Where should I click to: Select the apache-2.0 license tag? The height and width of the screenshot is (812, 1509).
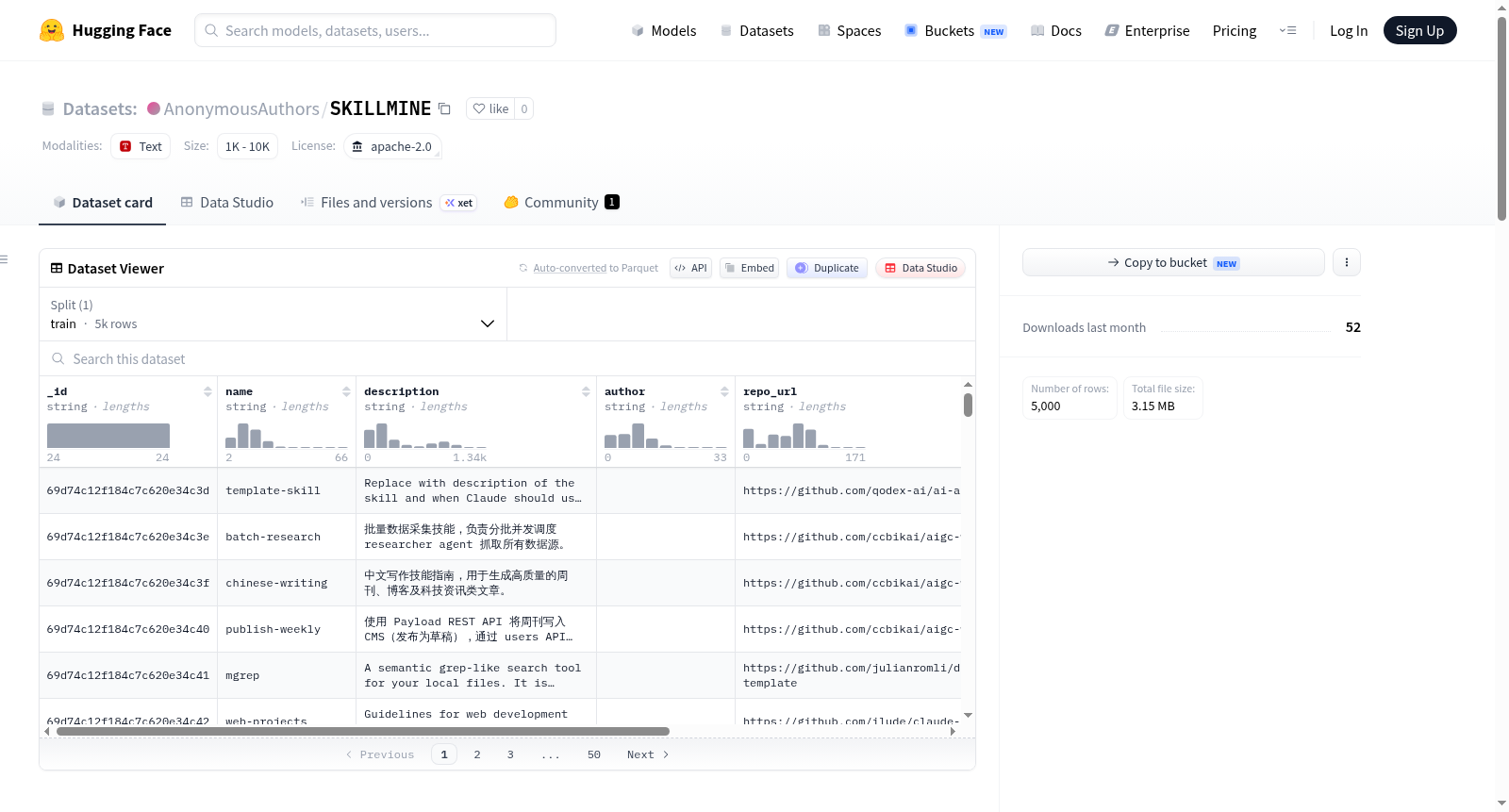point(392,146)
